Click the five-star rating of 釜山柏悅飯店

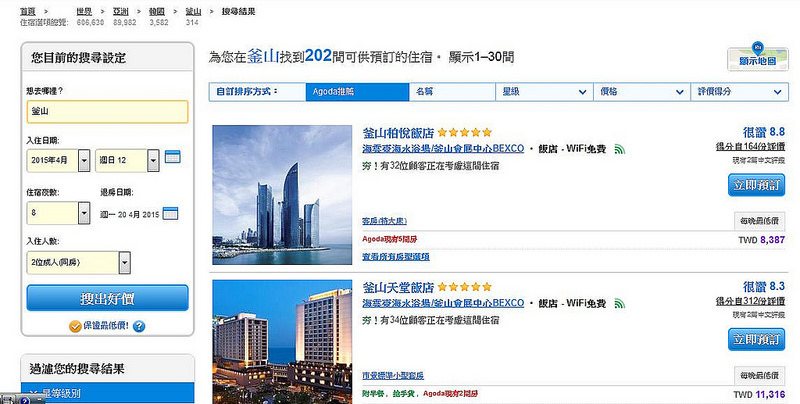tap(464, 133)
